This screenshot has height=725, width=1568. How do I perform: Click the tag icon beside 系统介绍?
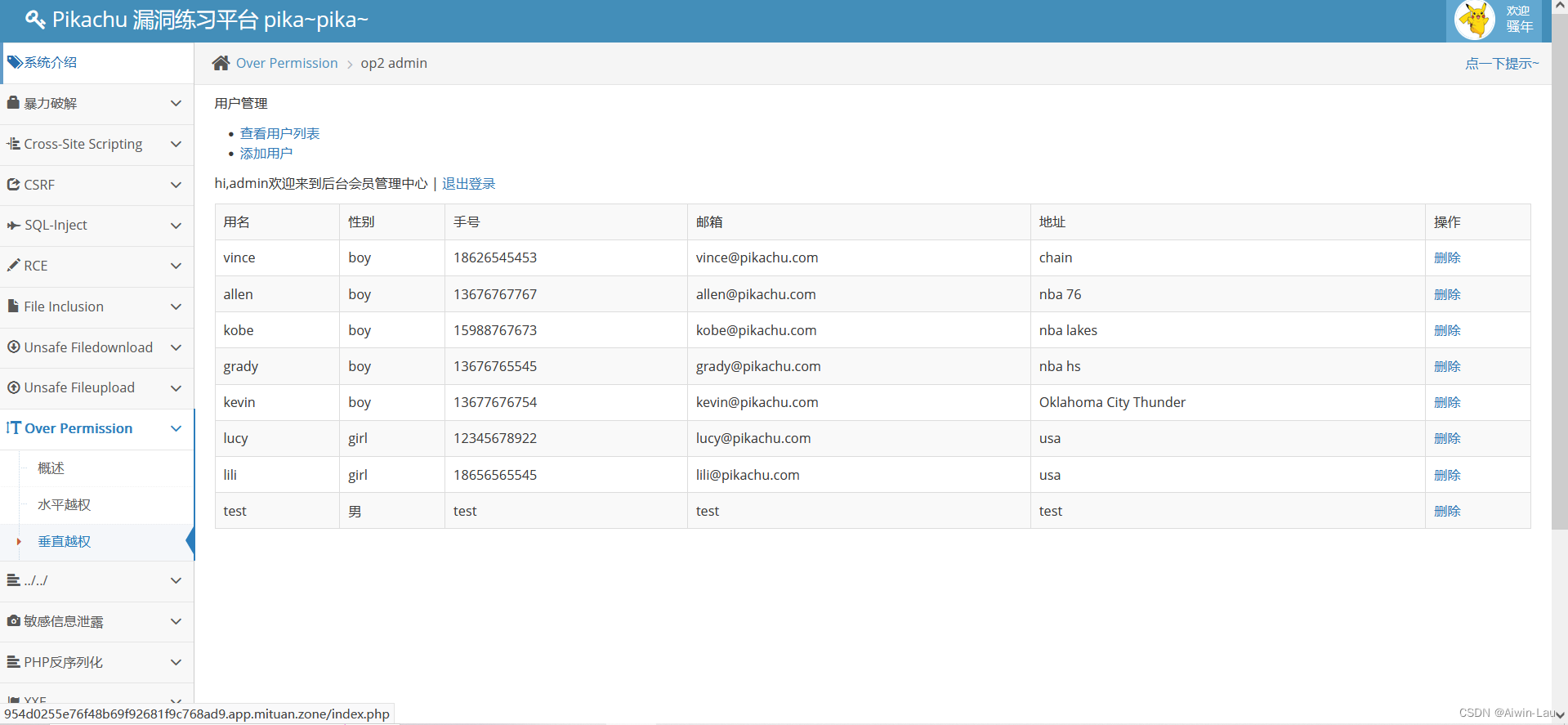15,62
